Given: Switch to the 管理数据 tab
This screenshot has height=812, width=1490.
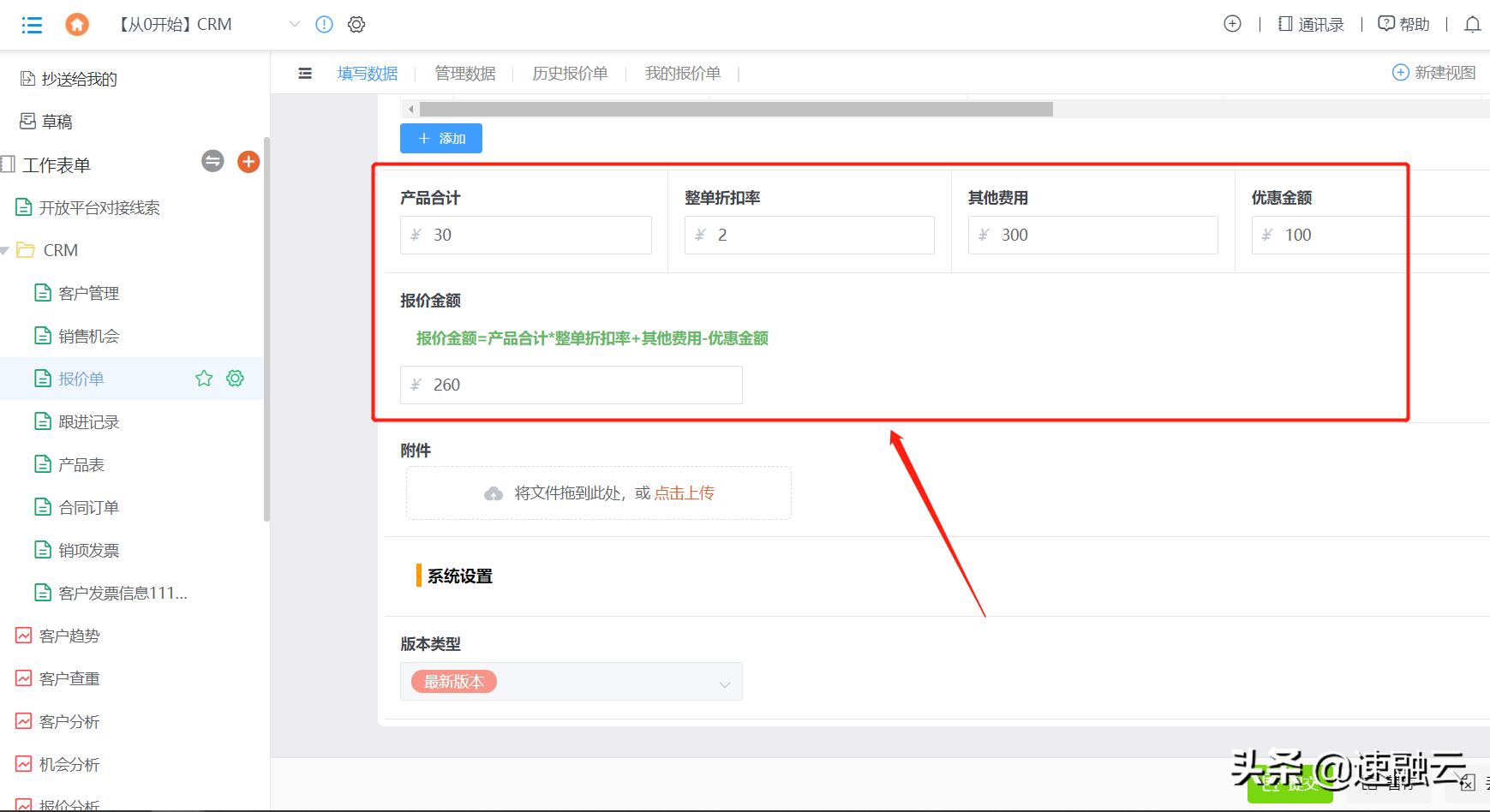Looking at the screenshot, I should pos(465,73).
